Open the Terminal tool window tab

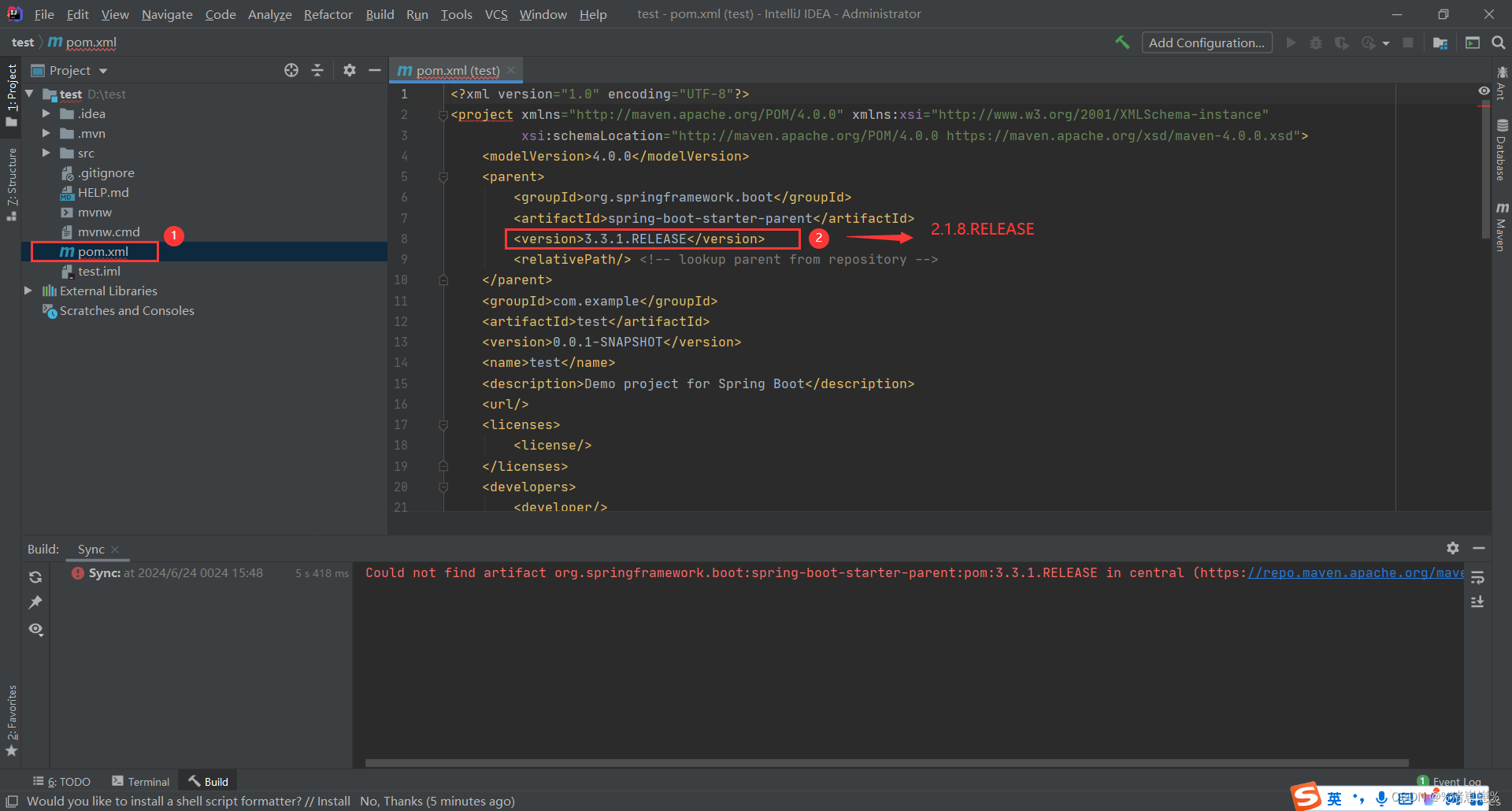[141, 781]
